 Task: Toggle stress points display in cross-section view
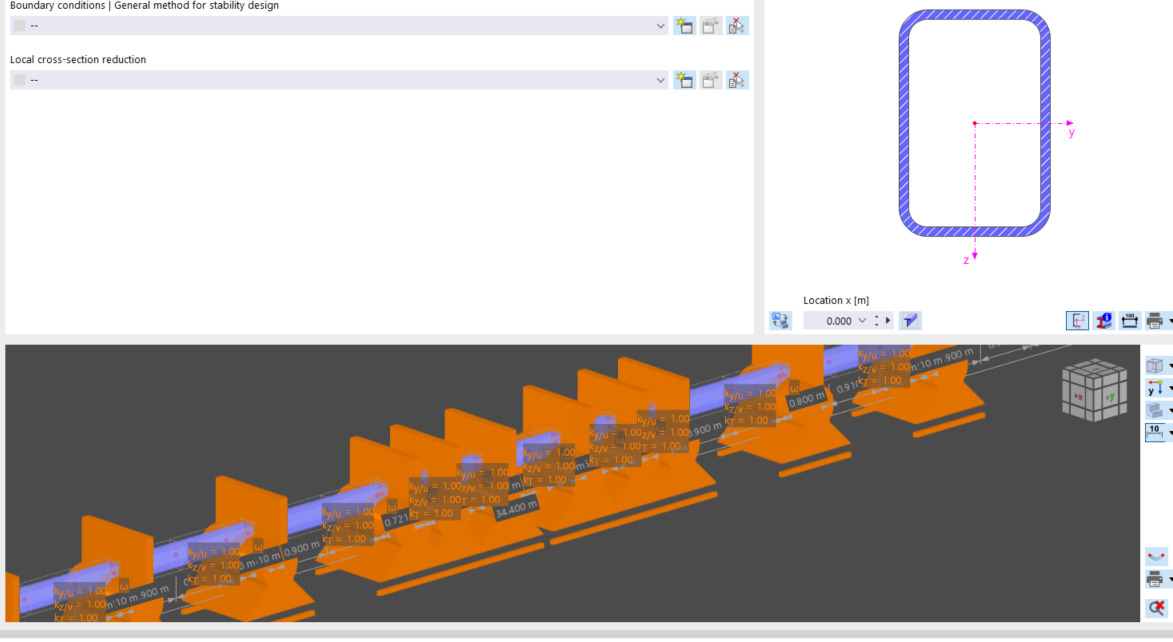(x=1077, y=321)
